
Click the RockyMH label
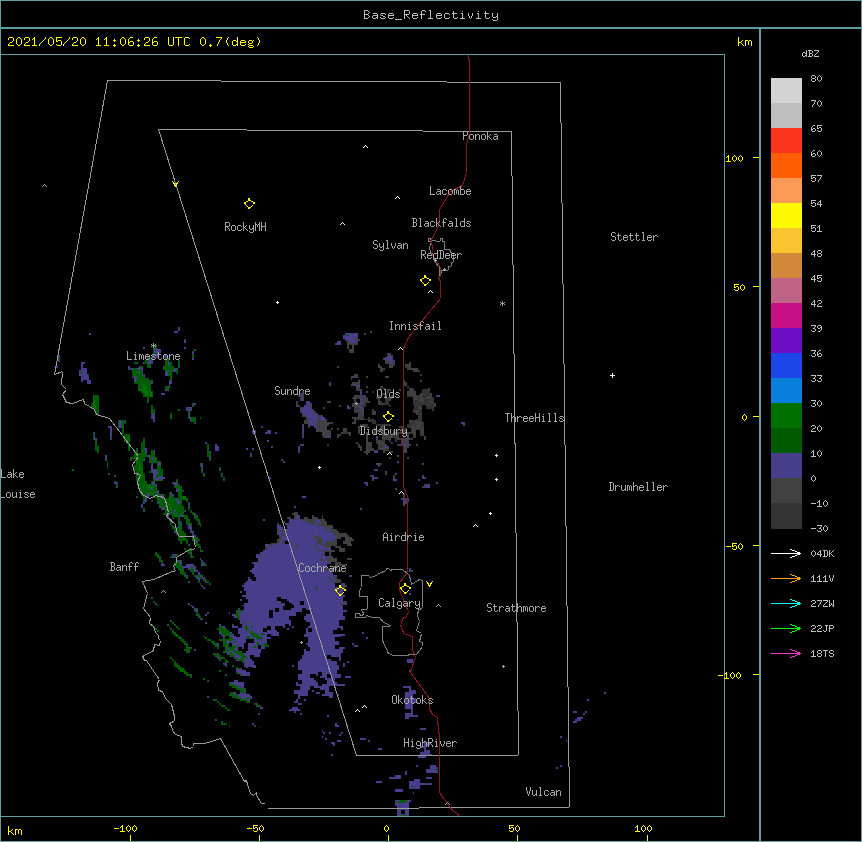245,227
